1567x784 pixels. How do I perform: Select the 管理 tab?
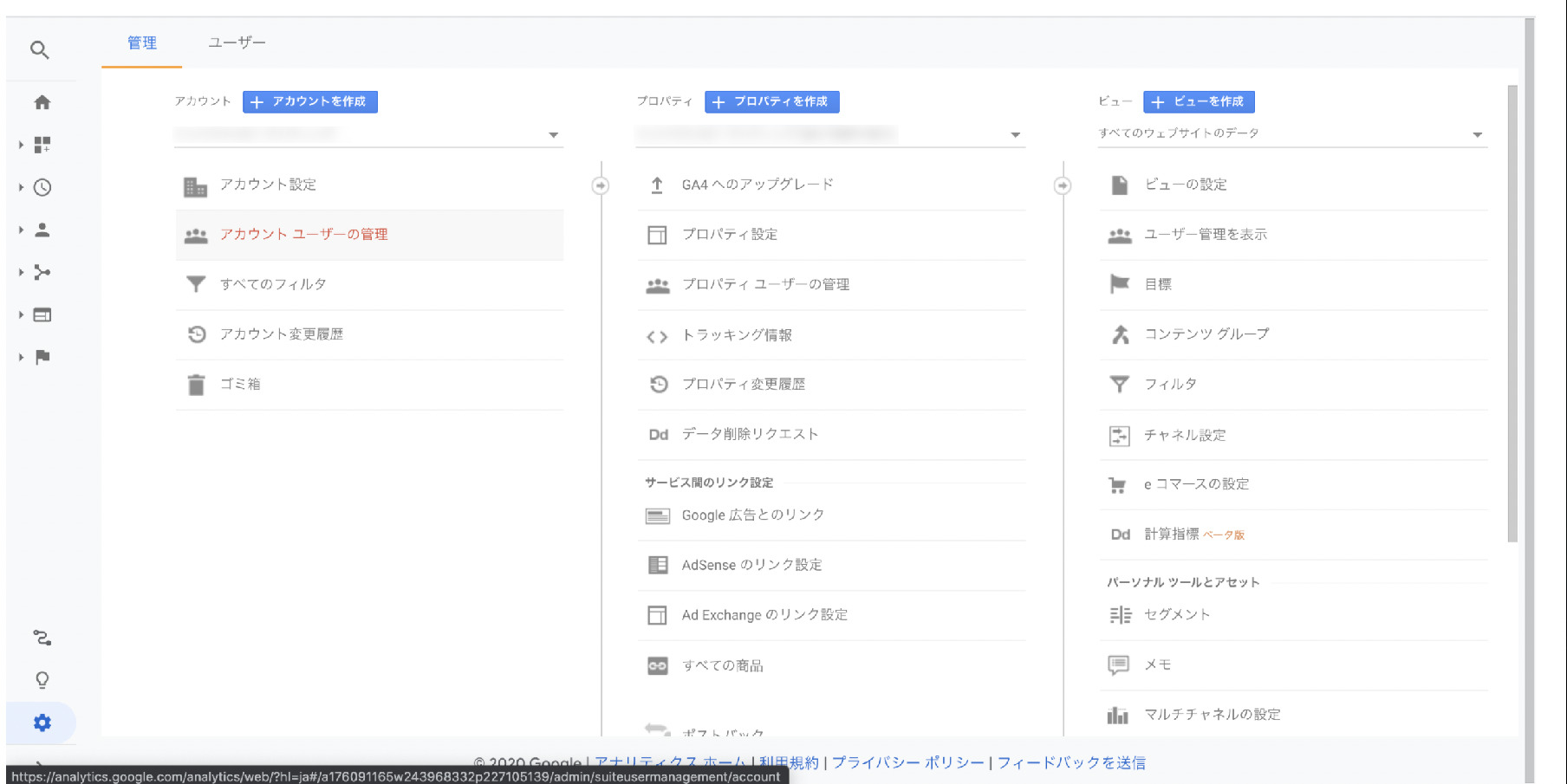coord(140,41)
